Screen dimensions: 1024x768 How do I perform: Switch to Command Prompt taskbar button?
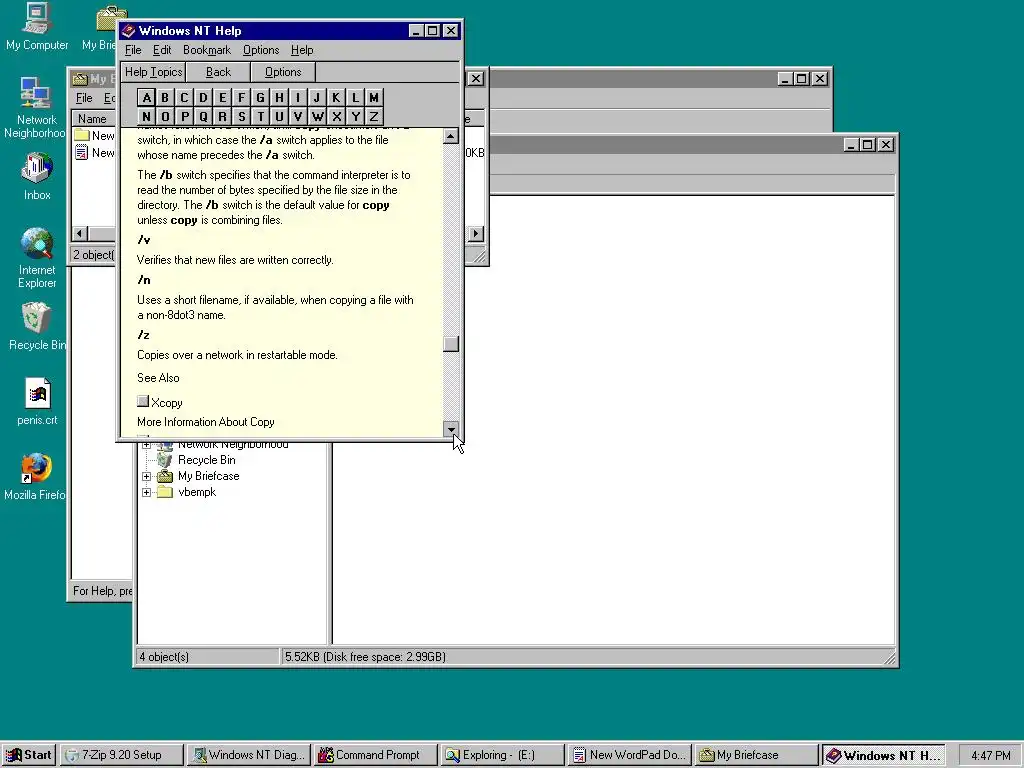(x=376, y=755)
